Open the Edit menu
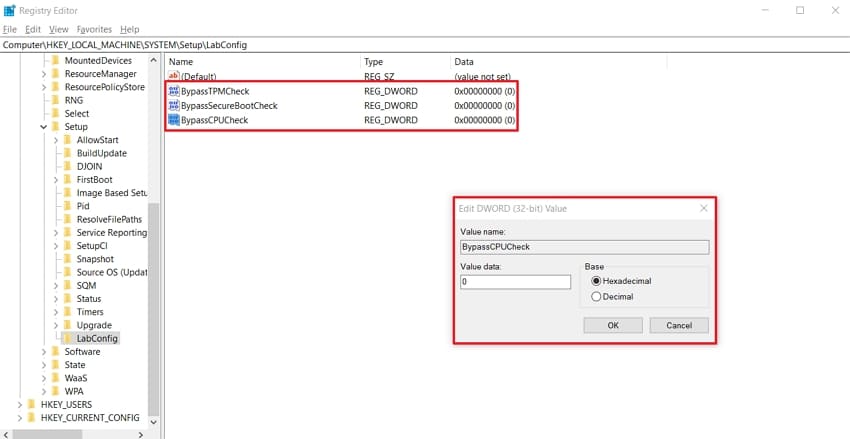 point(33,29)
